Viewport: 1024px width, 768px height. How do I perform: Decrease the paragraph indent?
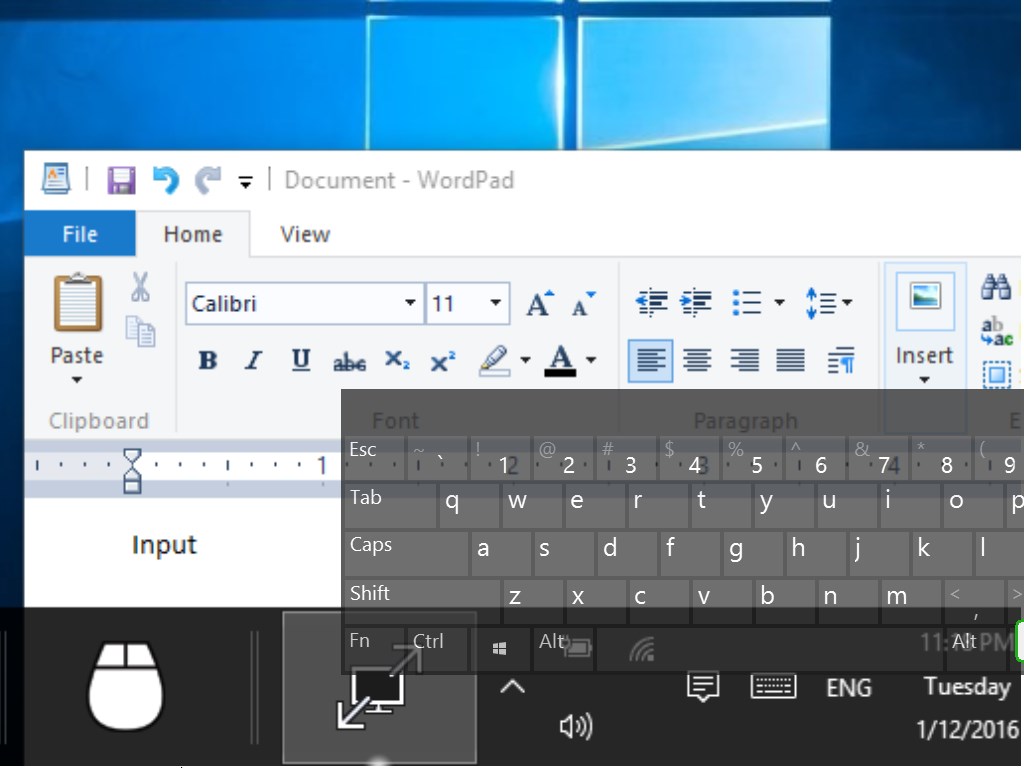[x=651, y=302]
